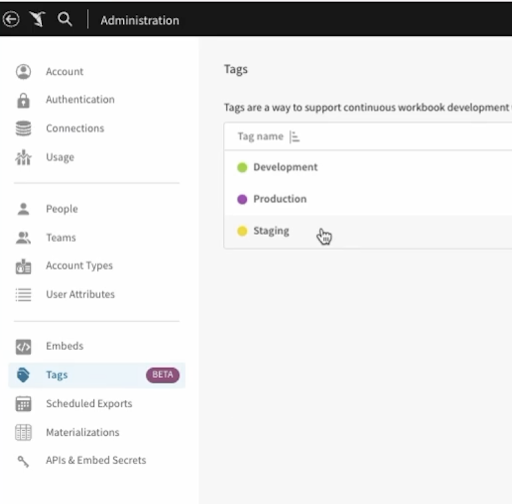Click the APIs & Embed Secrets key icon

(x=23, y=461)
